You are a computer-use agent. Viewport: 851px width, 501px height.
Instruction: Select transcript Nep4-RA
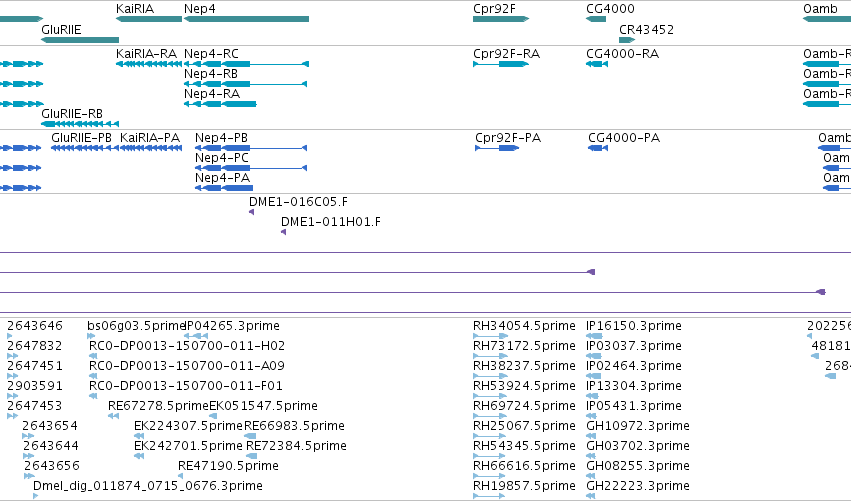click(220, 104)
